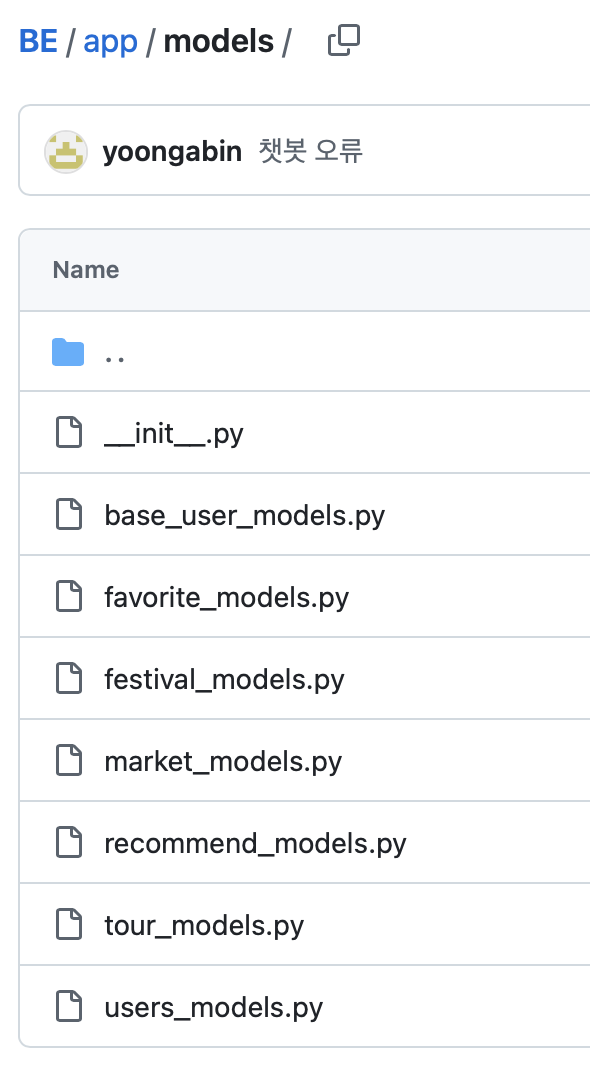Select the parent directory folder icon
Image resolution: width=590 pixels, height=1068 pixels.
68,352
